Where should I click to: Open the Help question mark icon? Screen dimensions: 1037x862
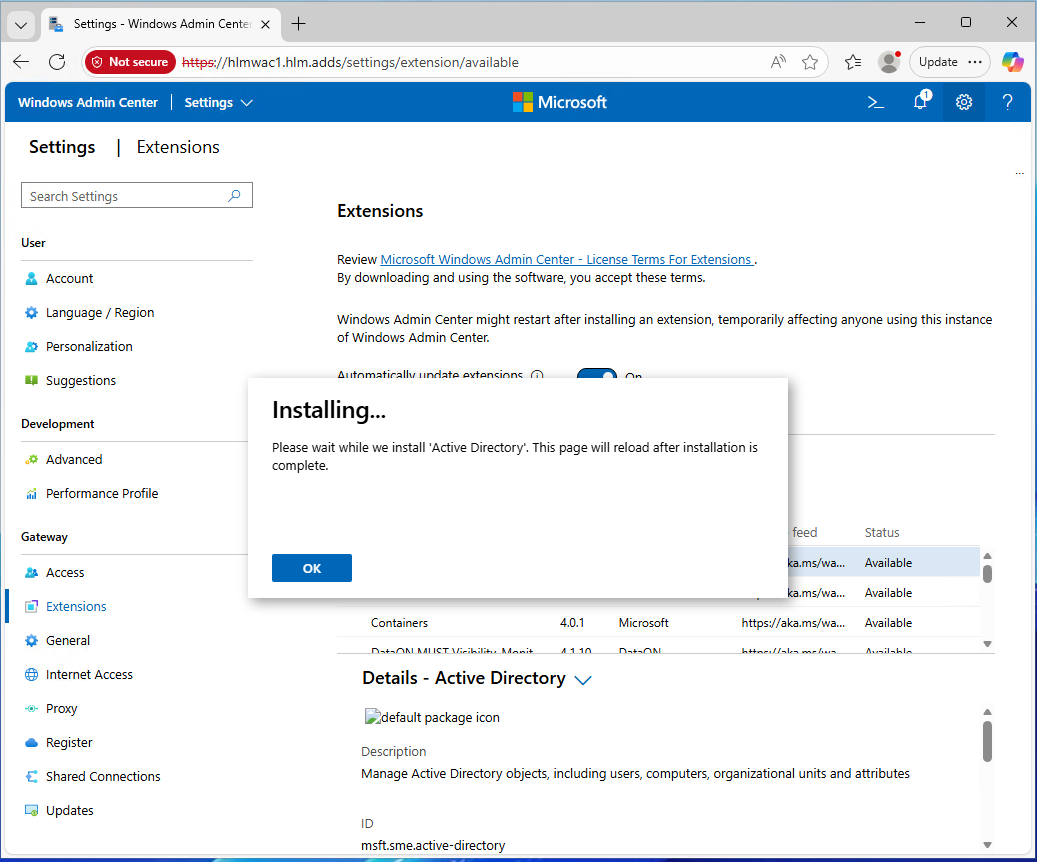[x=1008, y=102]
